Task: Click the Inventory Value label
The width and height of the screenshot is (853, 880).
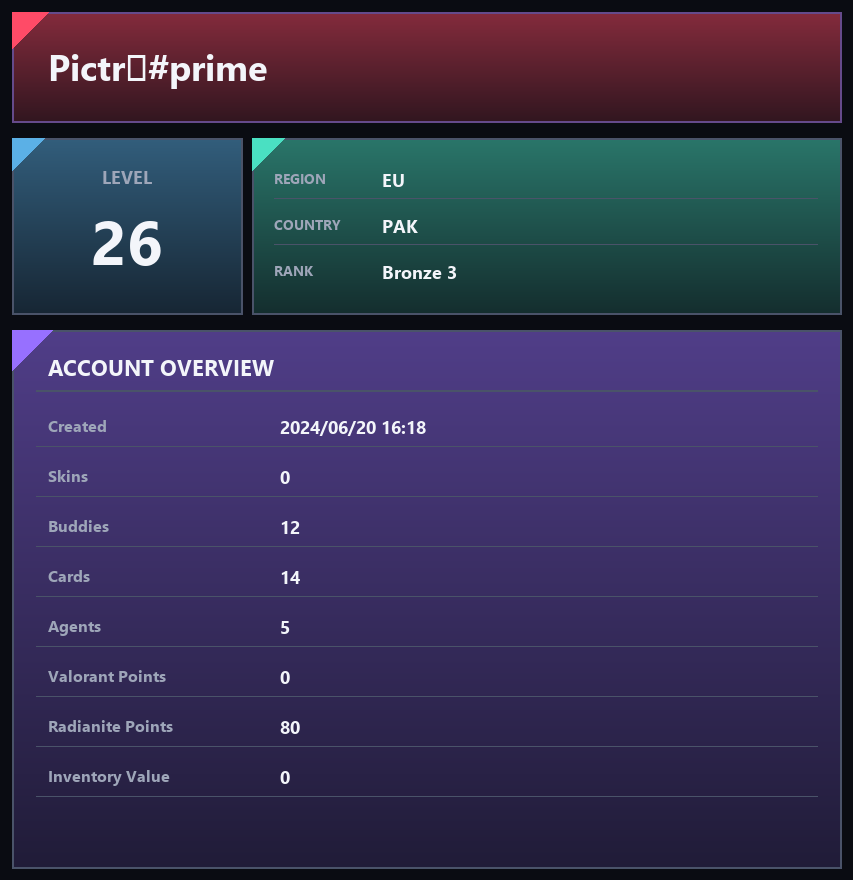Action: tap(109, 777)
